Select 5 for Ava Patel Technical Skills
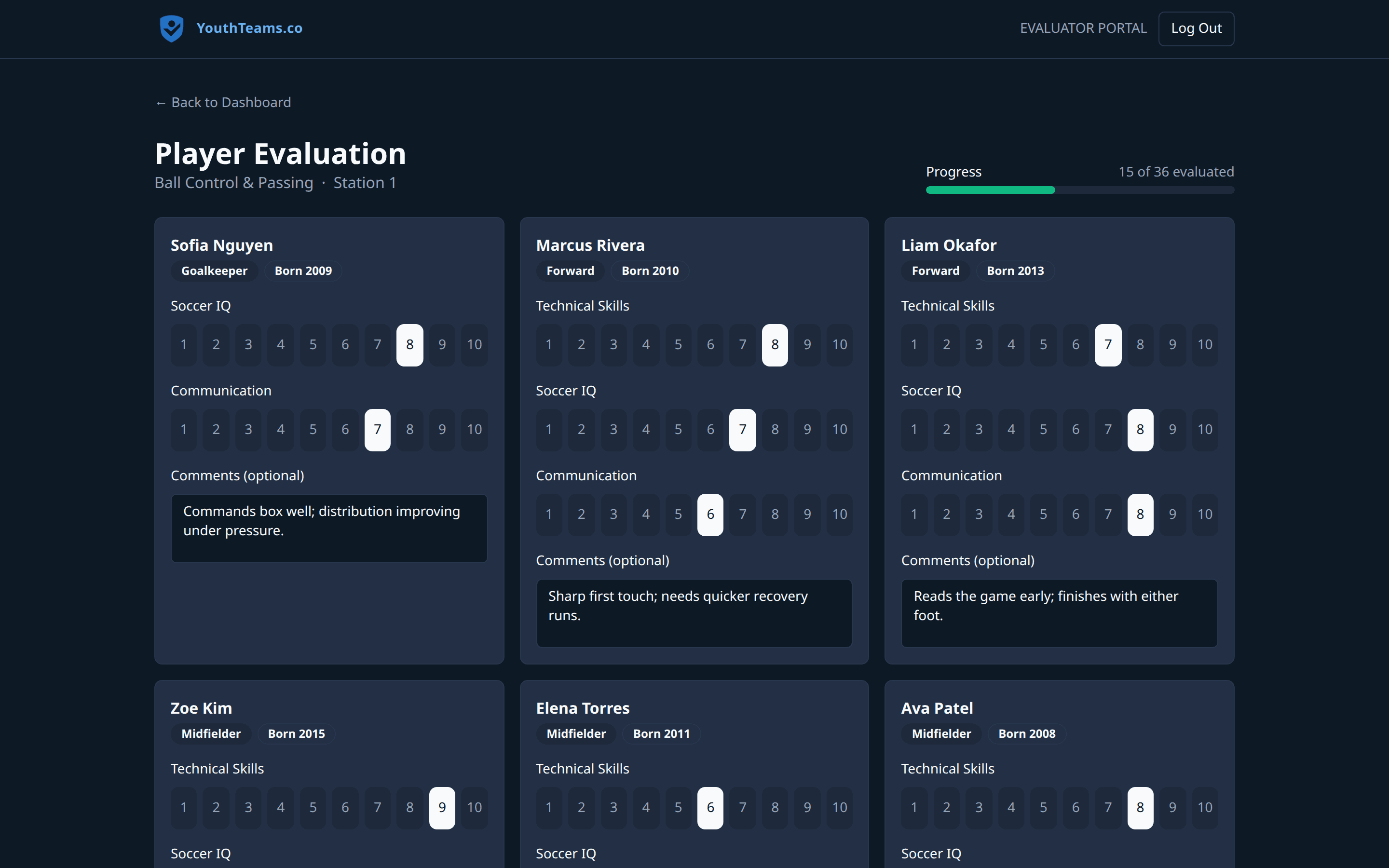 tap(1044, 808)
